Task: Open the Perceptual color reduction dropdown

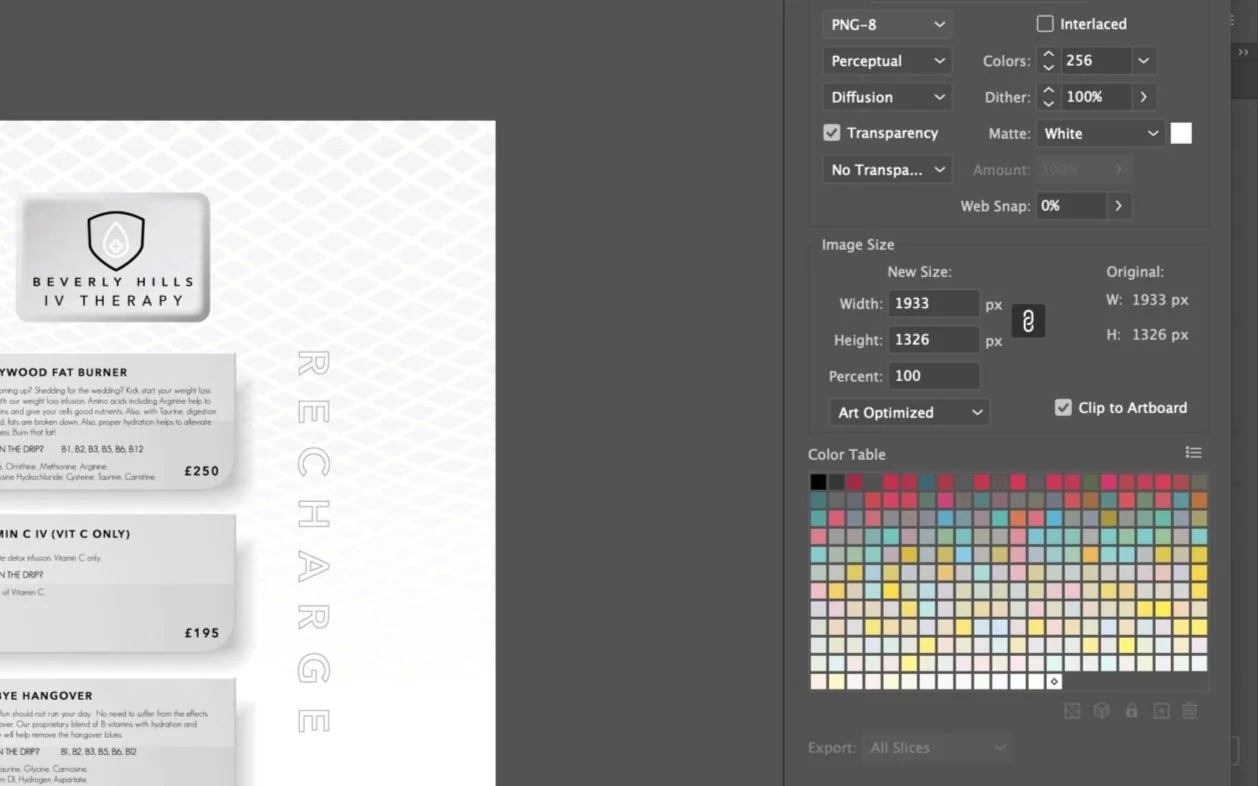Action: coord(887,61)
